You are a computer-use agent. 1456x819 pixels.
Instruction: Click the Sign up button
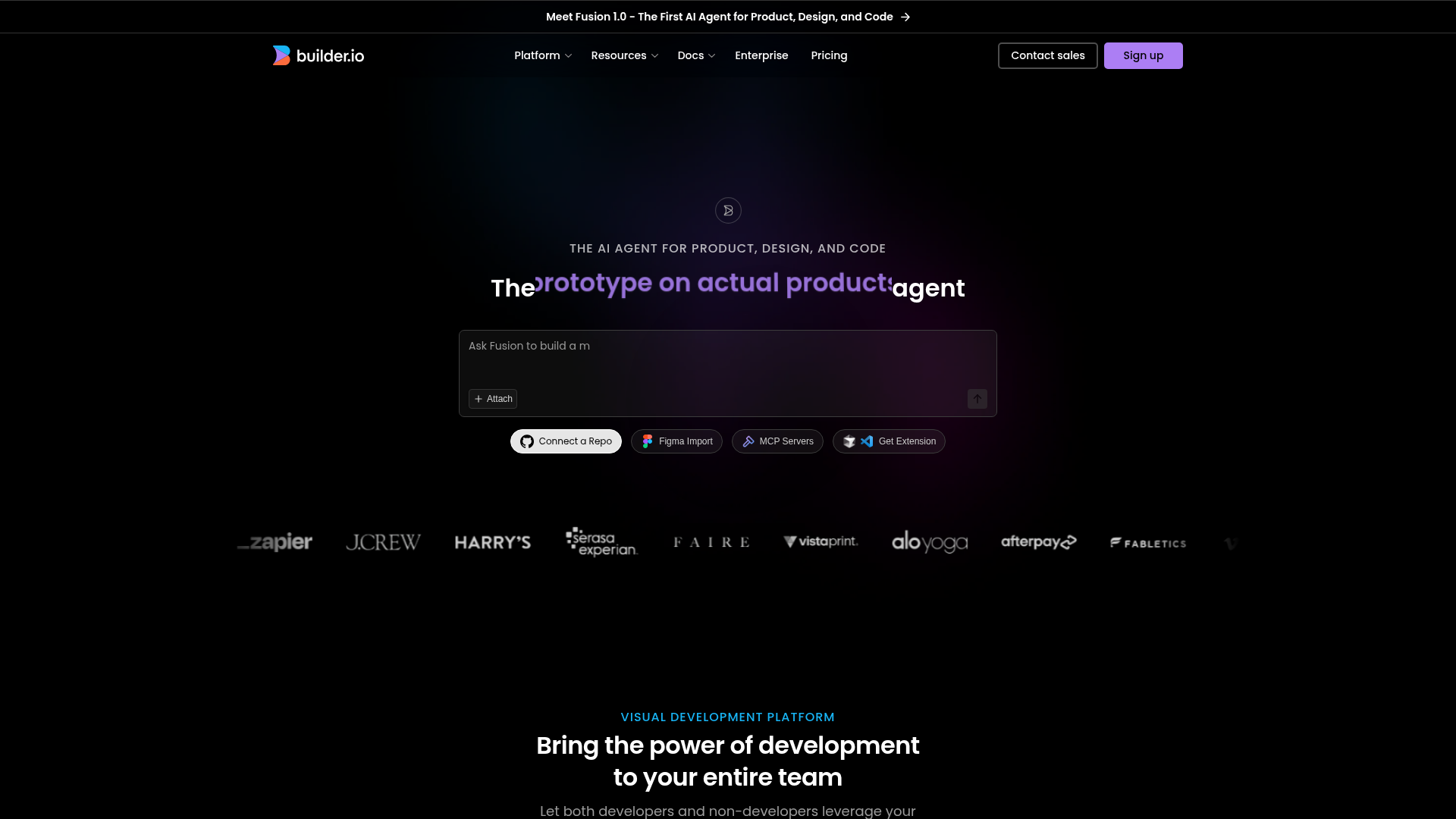1144,55
